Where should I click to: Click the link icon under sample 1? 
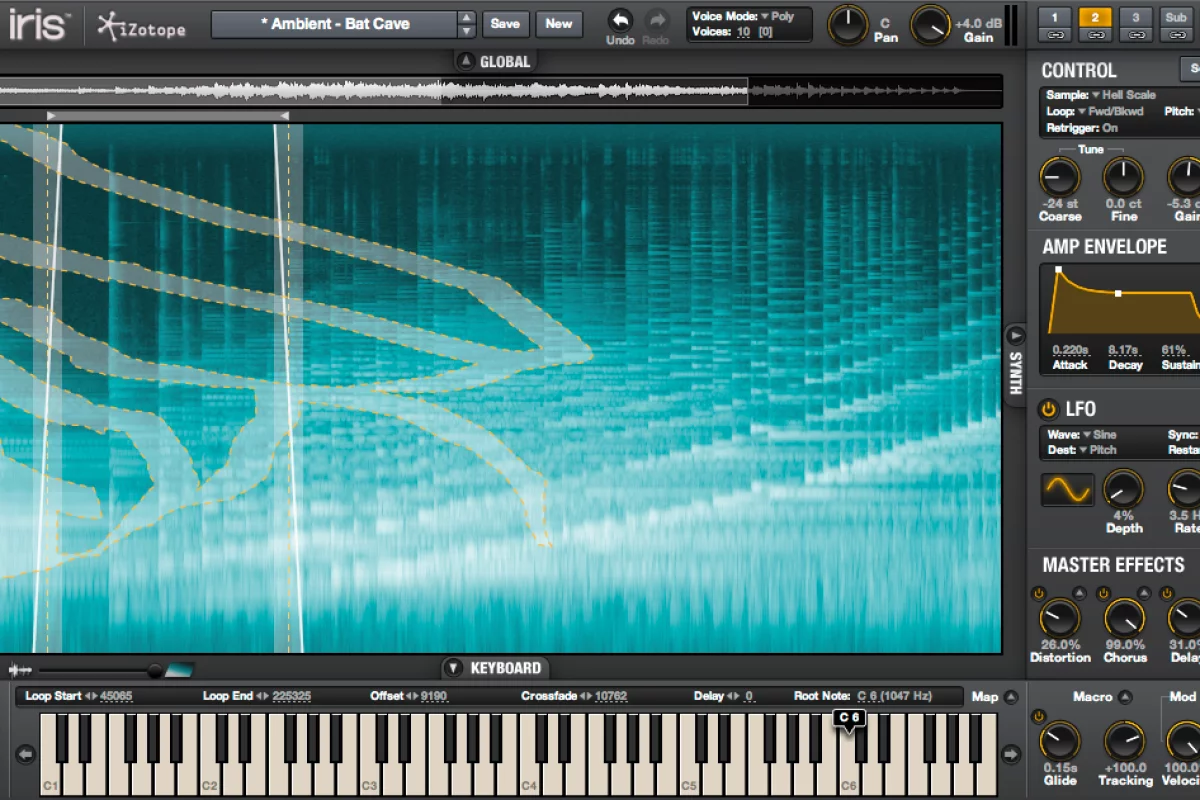click(1054, 37)
